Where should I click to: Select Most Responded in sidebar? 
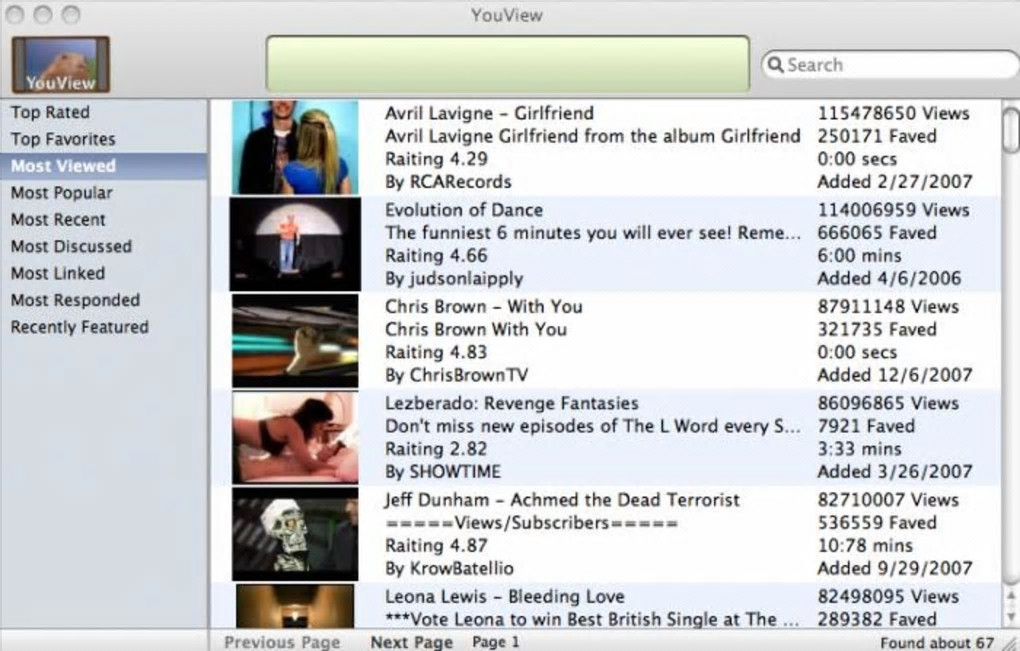(75, 300)
